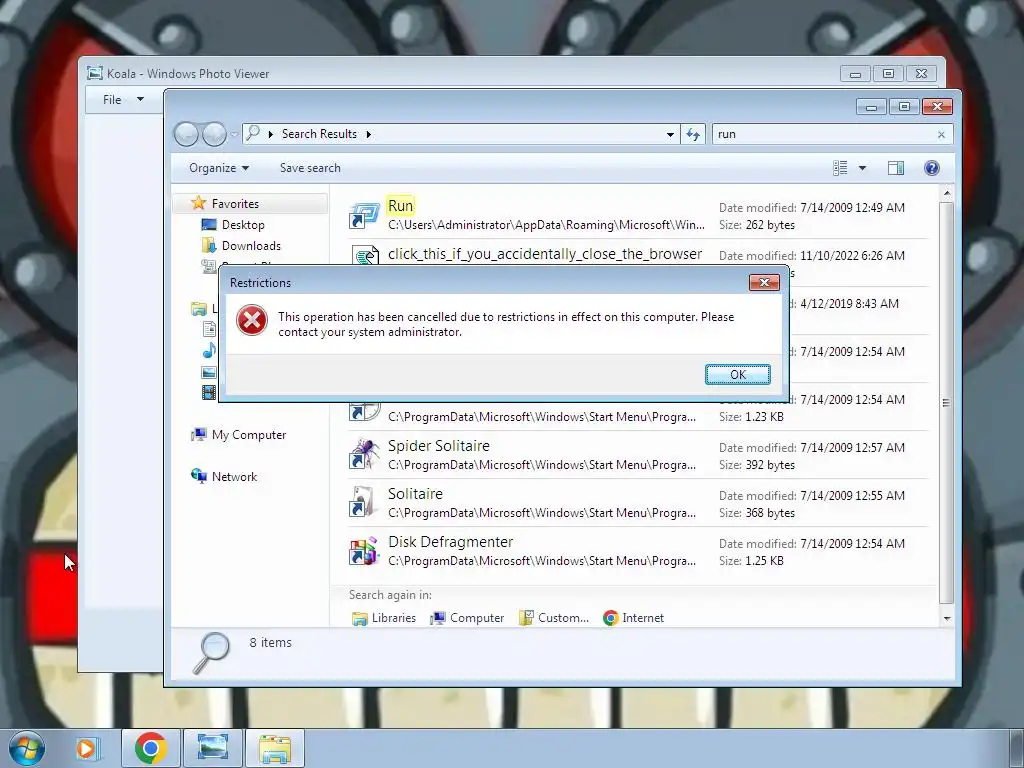
Task: Switch to Photo Viewer from the taskbar
Action: click(213, 748)
